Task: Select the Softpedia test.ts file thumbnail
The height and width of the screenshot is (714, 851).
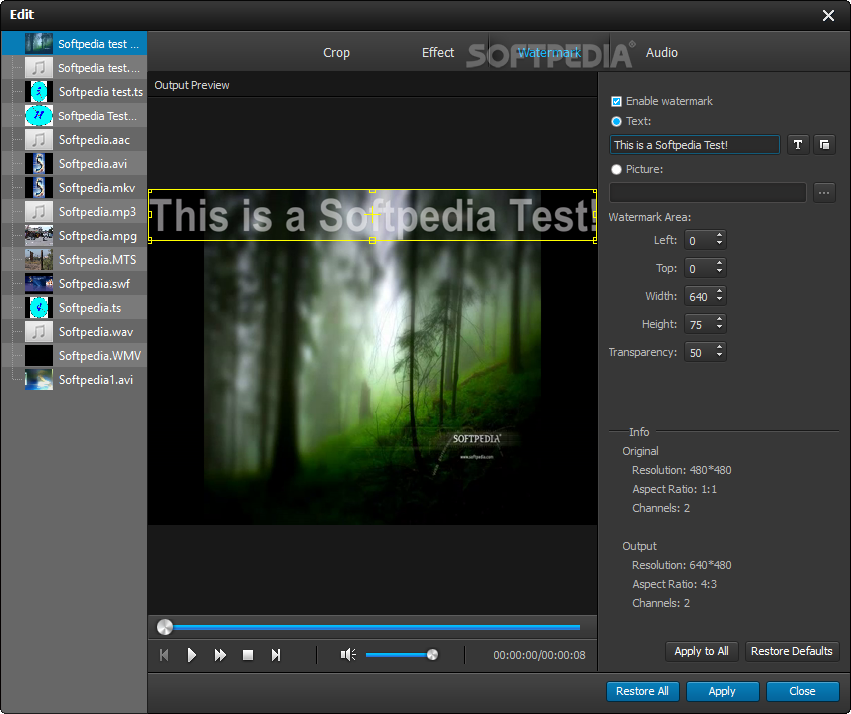Action: [39, 92]
